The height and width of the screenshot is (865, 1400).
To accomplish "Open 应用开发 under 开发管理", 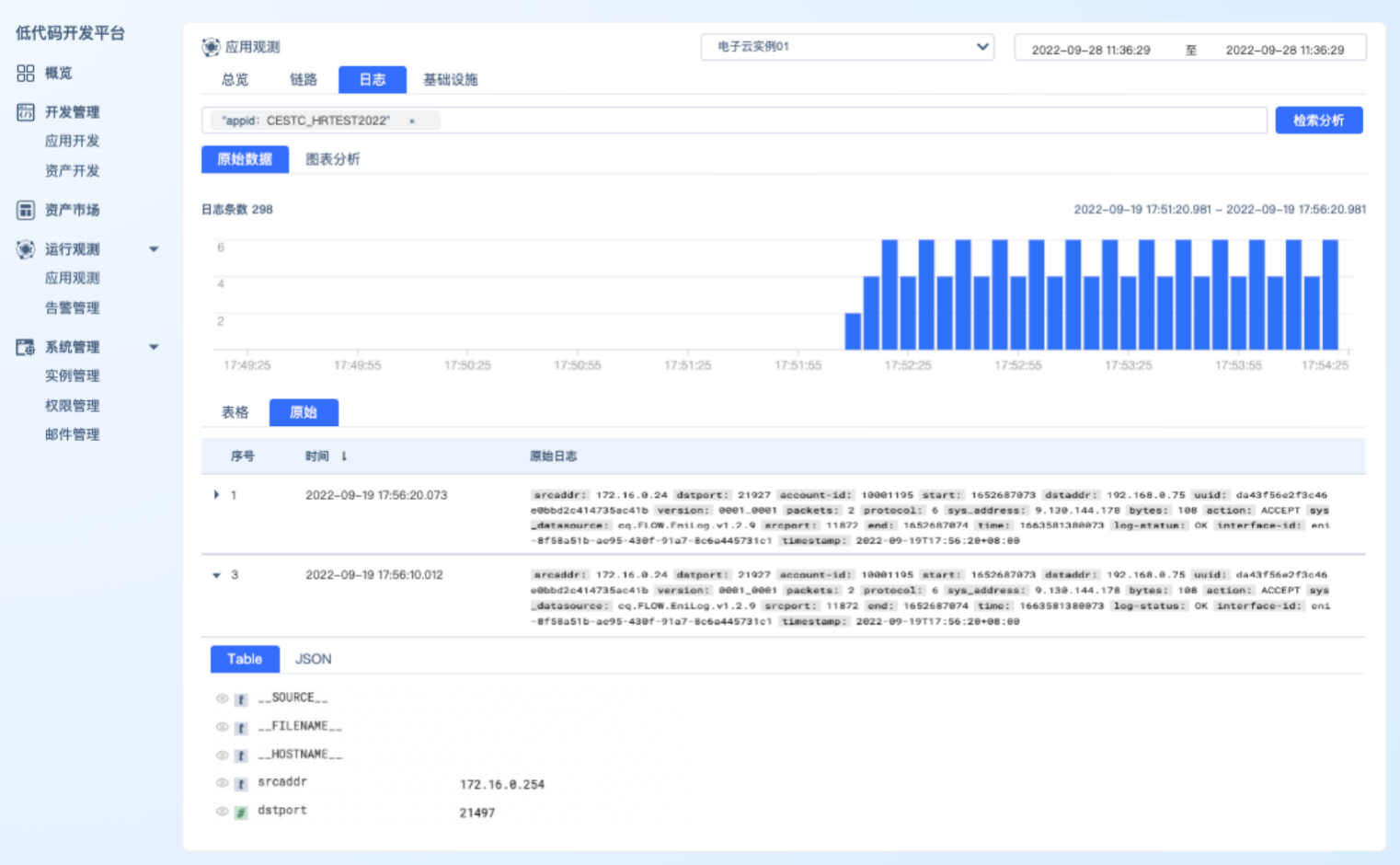I will 72,141.
